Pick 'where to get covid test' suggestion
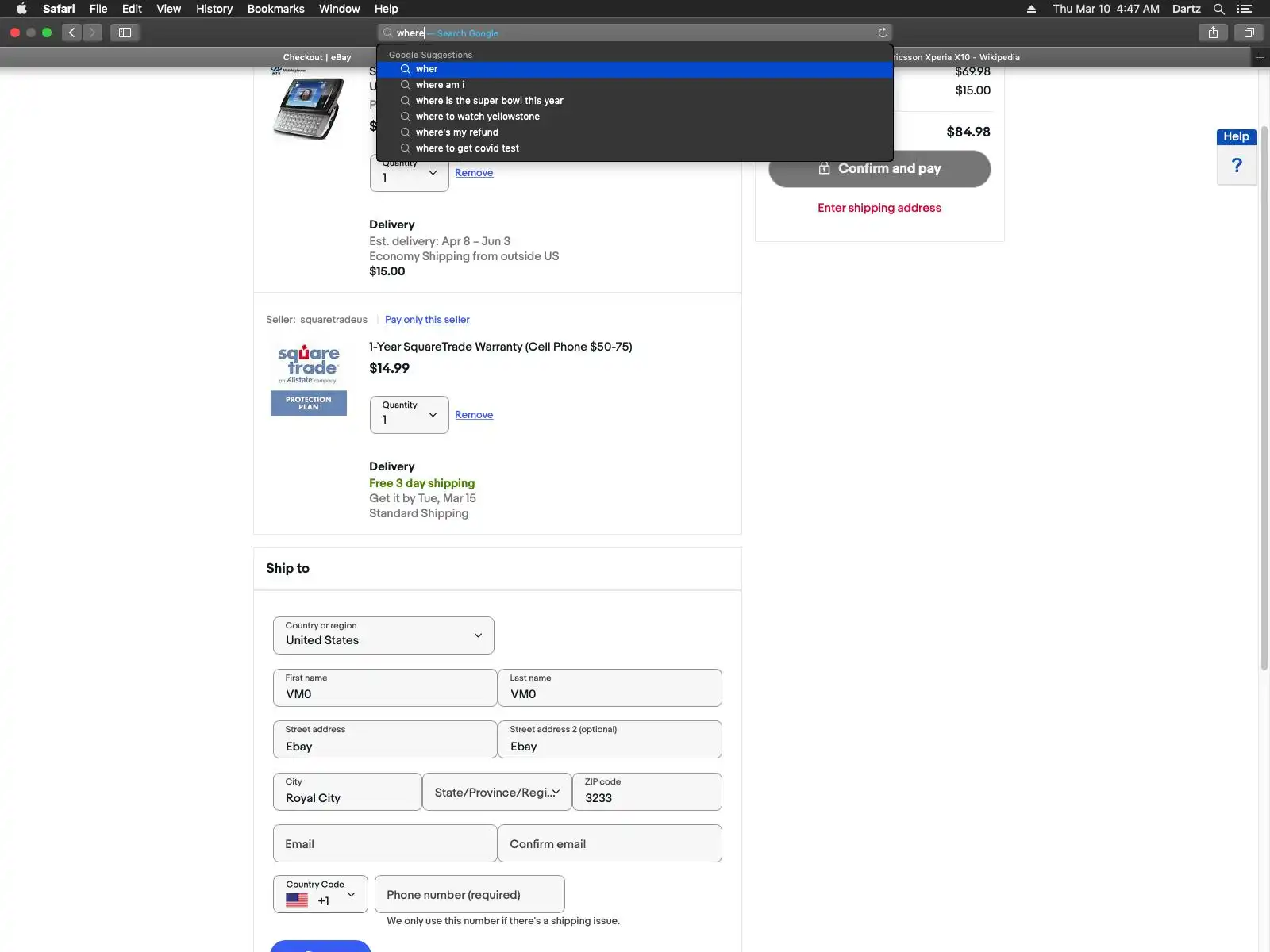This screenshot has height=952, width=1270. [x=635, y=148]
